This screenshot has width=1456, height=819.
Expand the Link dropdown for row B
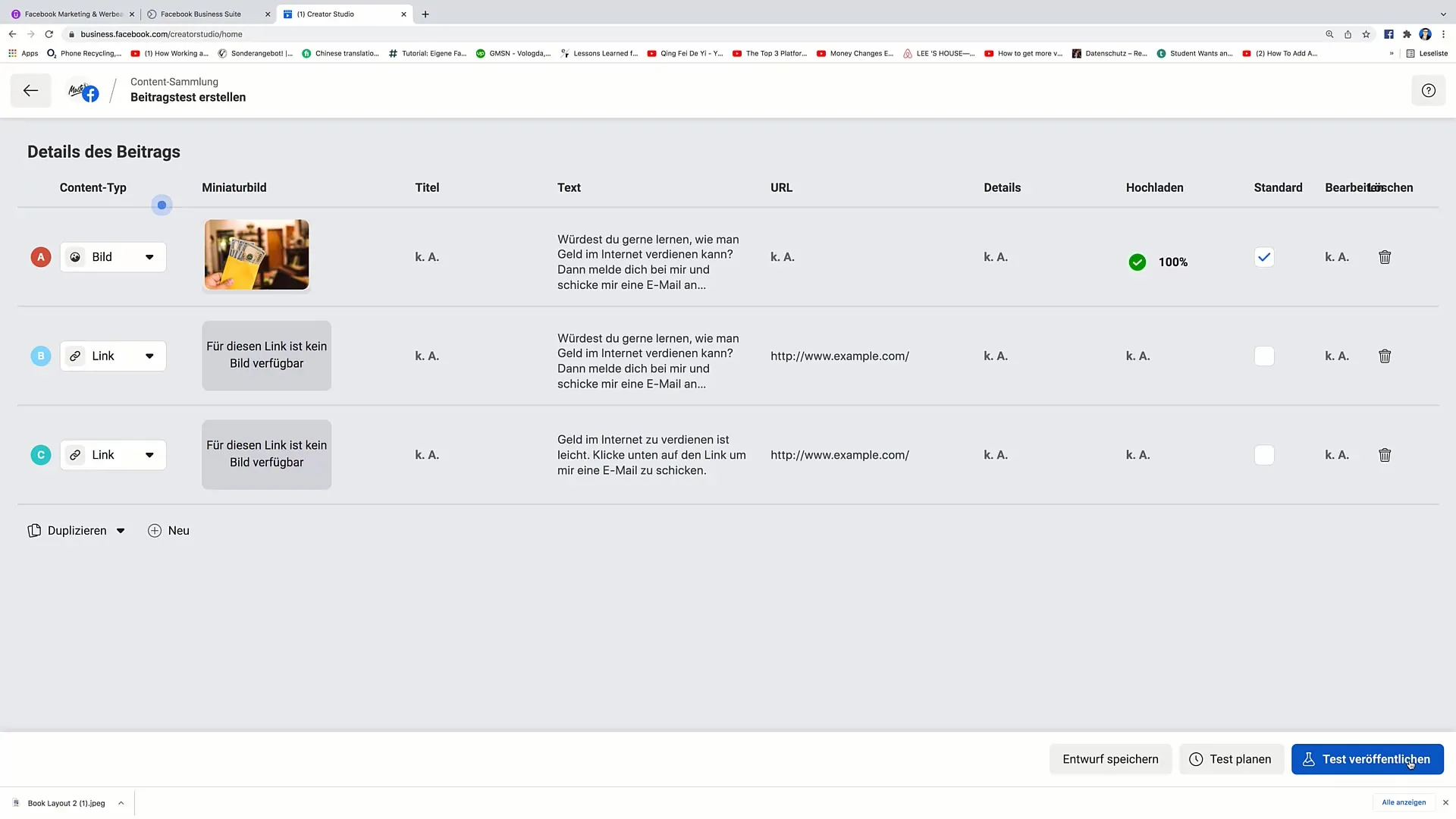(149, 355)
